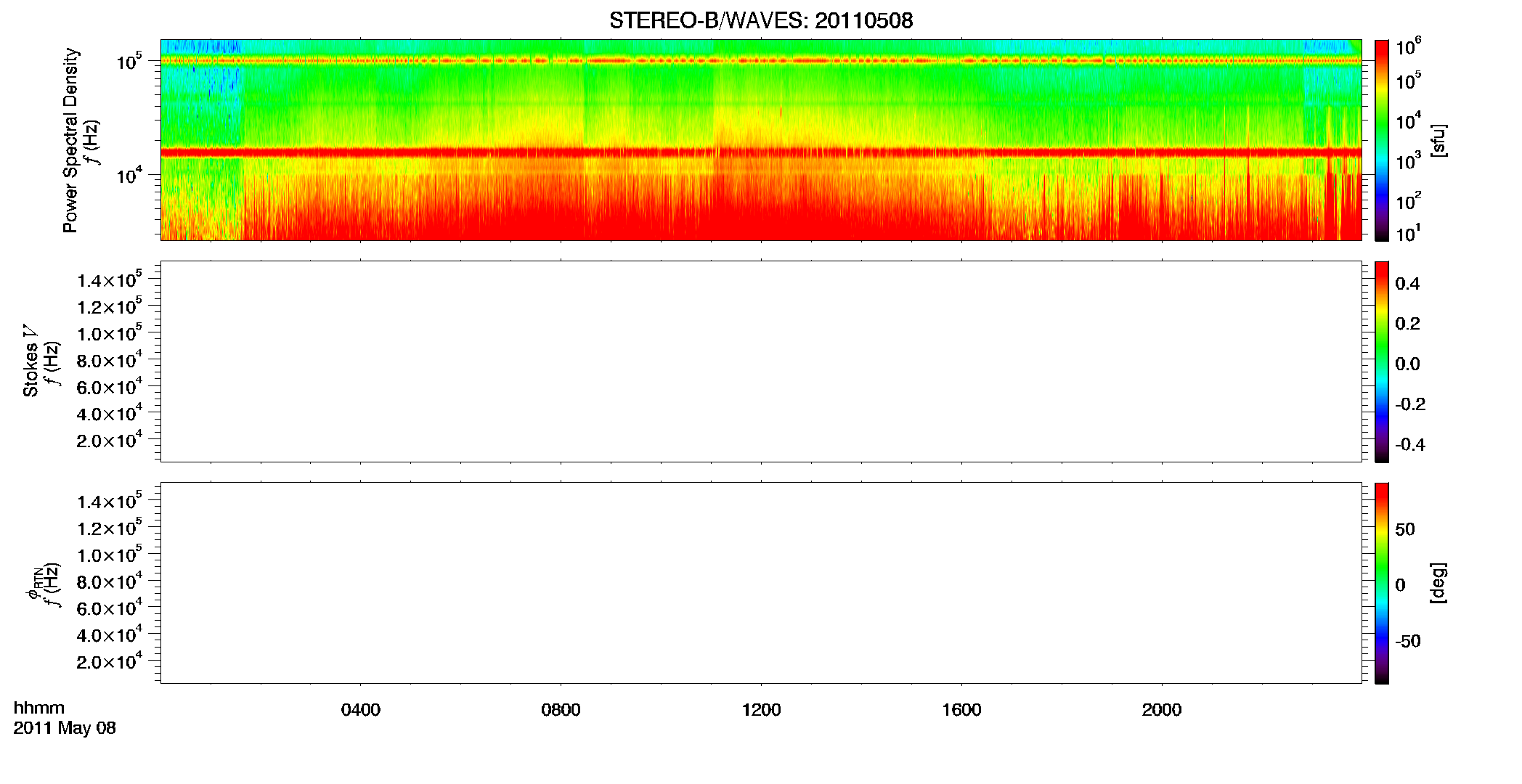Click 10^5 tick on the spectrogram frequency axis

click(x=129, y=62)
